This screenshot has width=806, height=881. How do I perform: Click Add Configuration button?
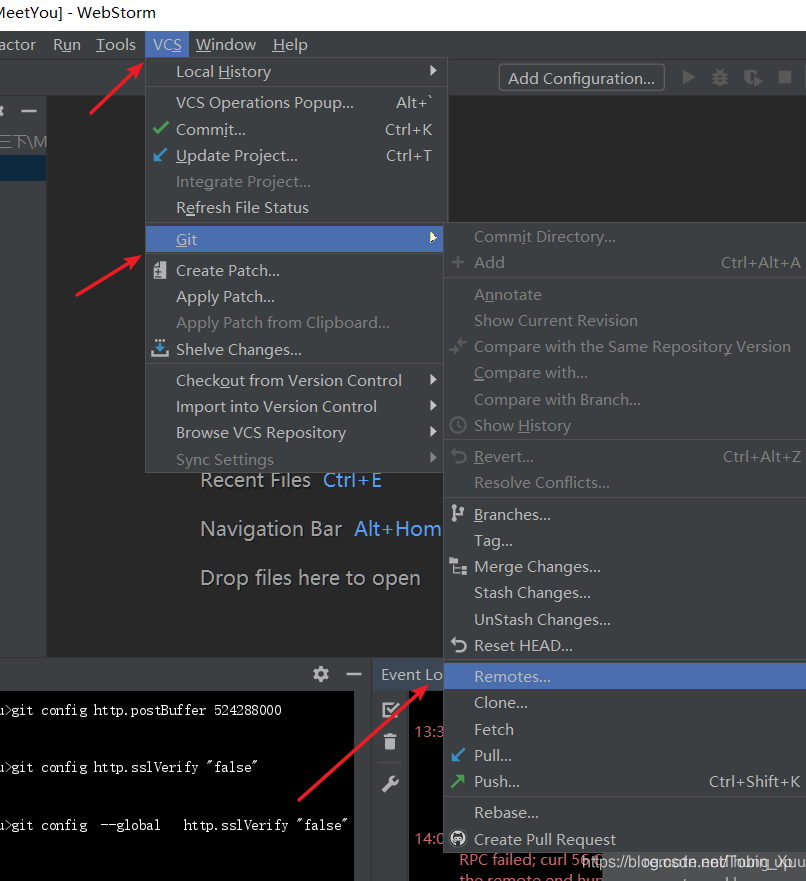(x=581, y=78)
